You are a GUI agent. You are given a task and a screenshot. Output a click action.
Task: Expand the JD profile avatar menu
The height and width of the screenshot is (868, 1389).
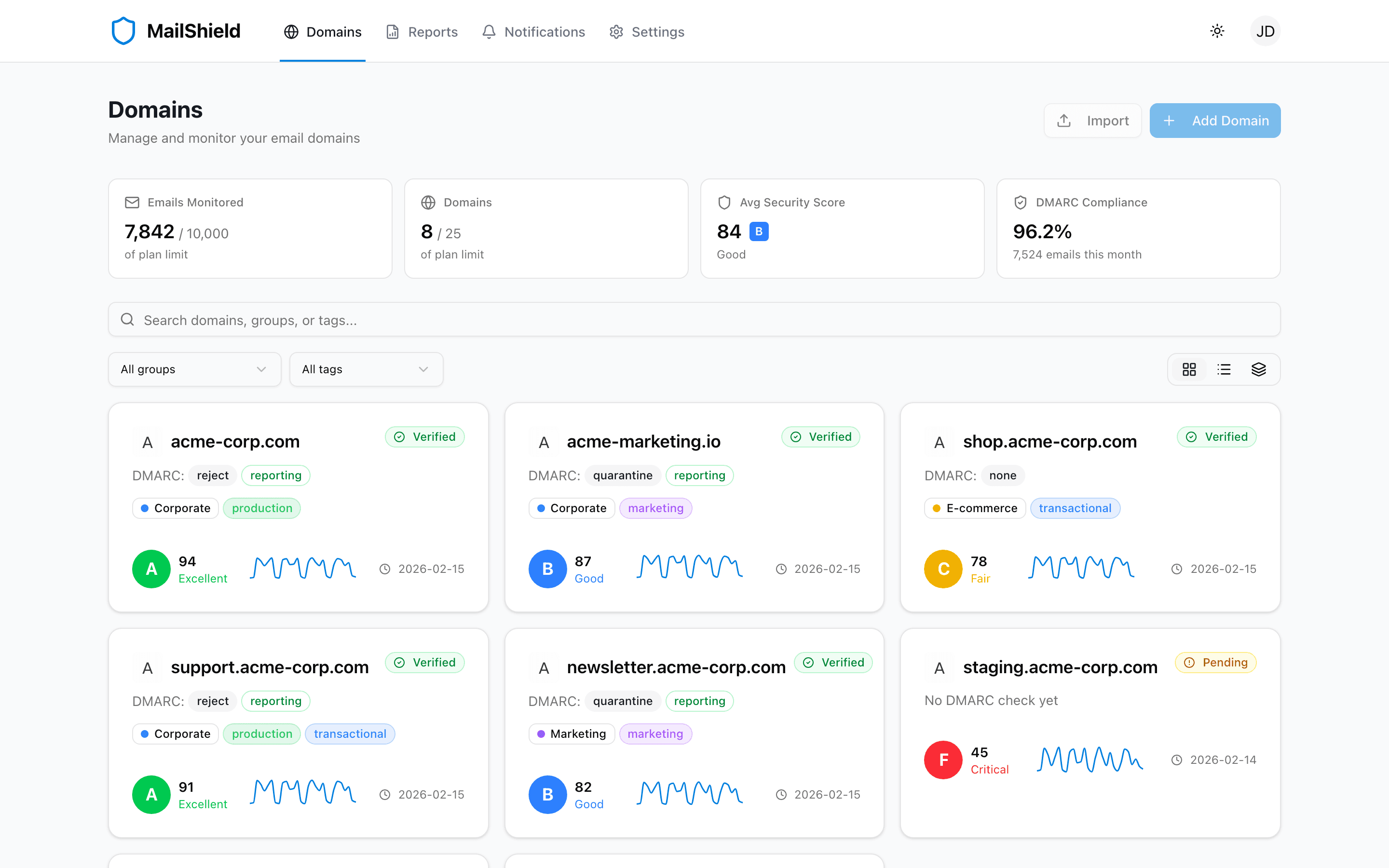point(1266,30)
